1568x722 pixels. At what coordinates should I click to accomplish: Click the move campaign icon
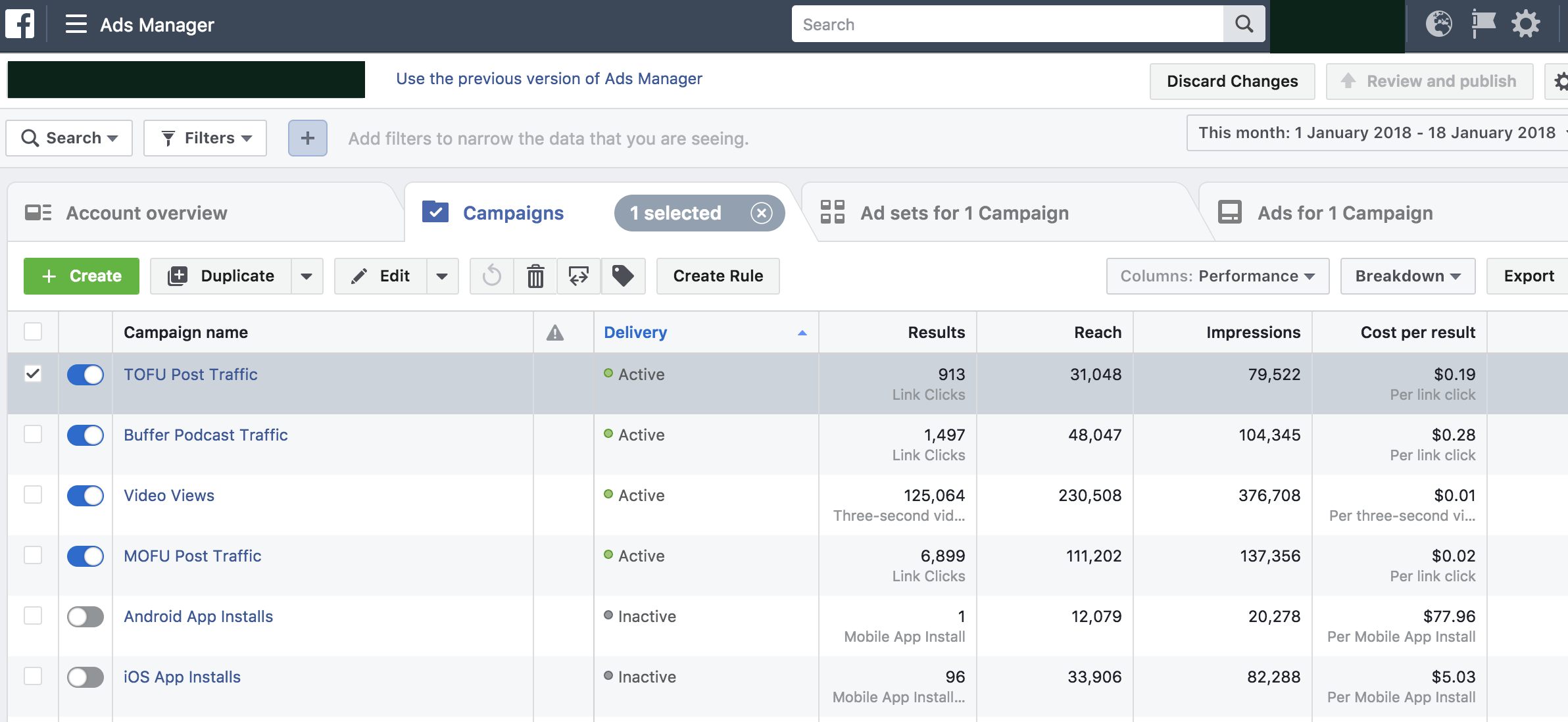[x=578, y=275]
